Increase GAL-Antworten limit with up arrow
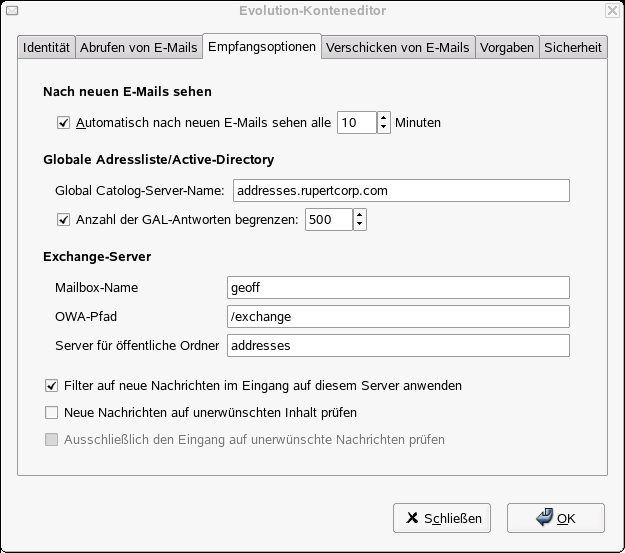This screenshot has height=553, width=625. (x=360, y=215)
